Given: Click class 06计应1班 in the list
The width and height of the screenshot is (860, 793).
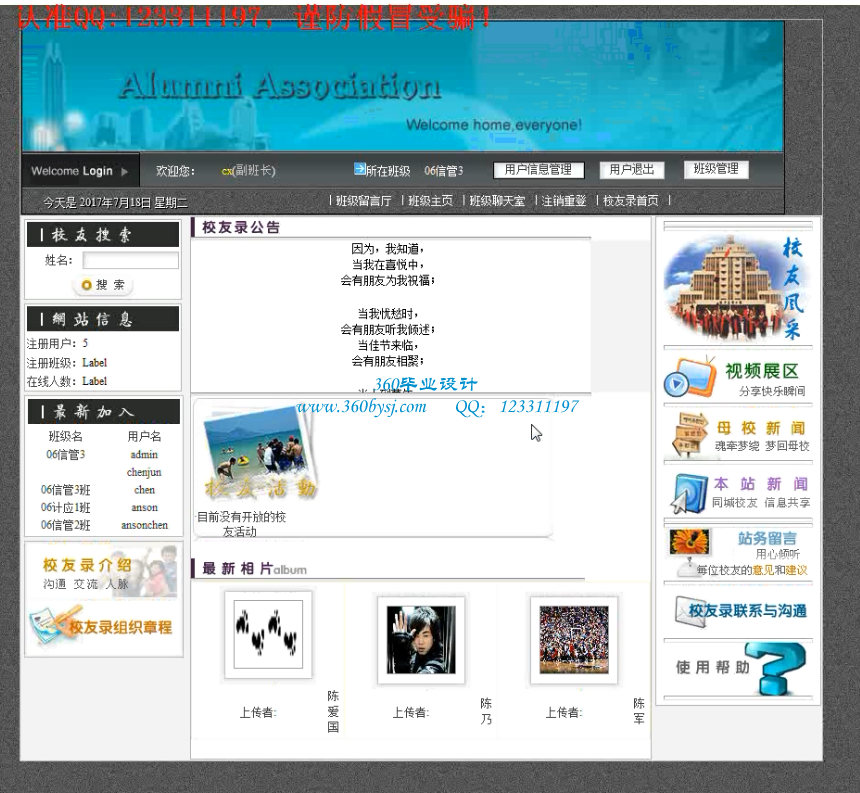Looking at the screenshot, I should click(65, 507).
